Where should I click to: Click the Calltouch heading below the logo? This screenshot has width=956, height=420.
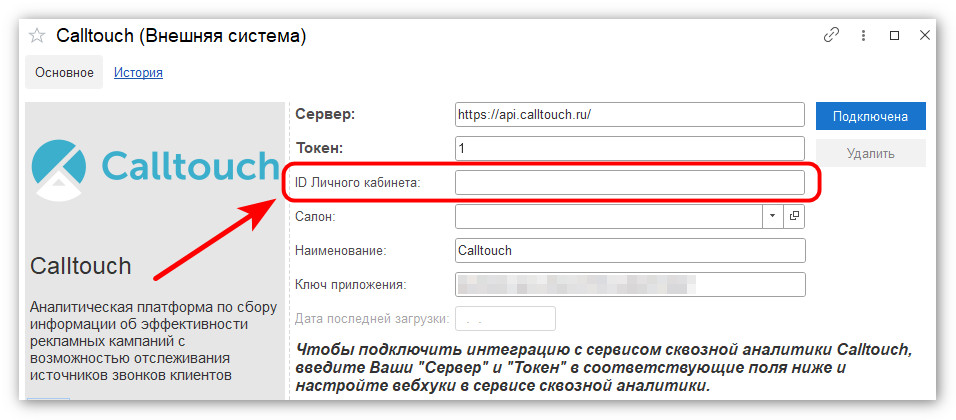point(80,266)
